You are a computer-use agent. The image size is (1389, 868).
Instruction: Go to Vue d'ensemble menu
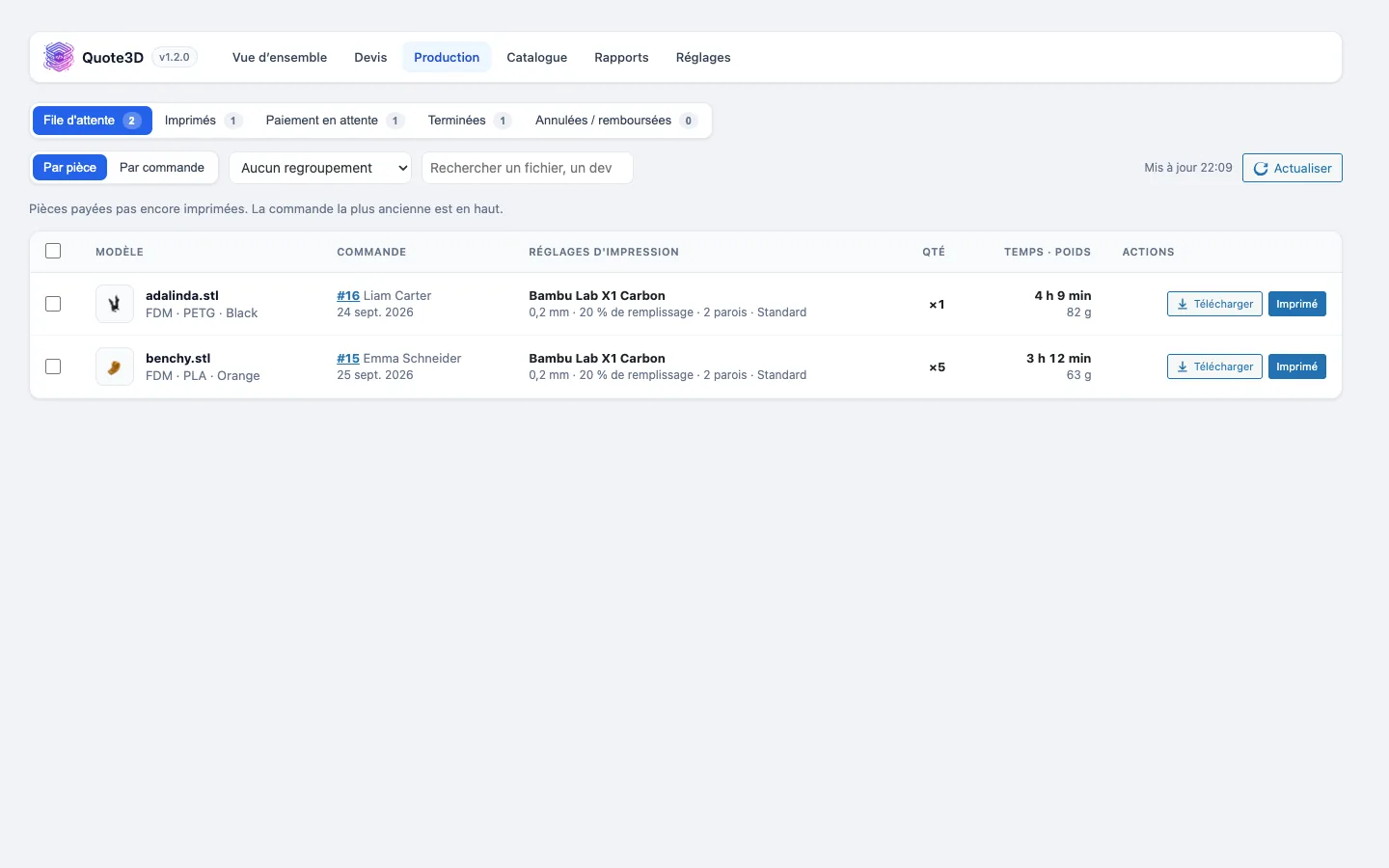(280, 57)
